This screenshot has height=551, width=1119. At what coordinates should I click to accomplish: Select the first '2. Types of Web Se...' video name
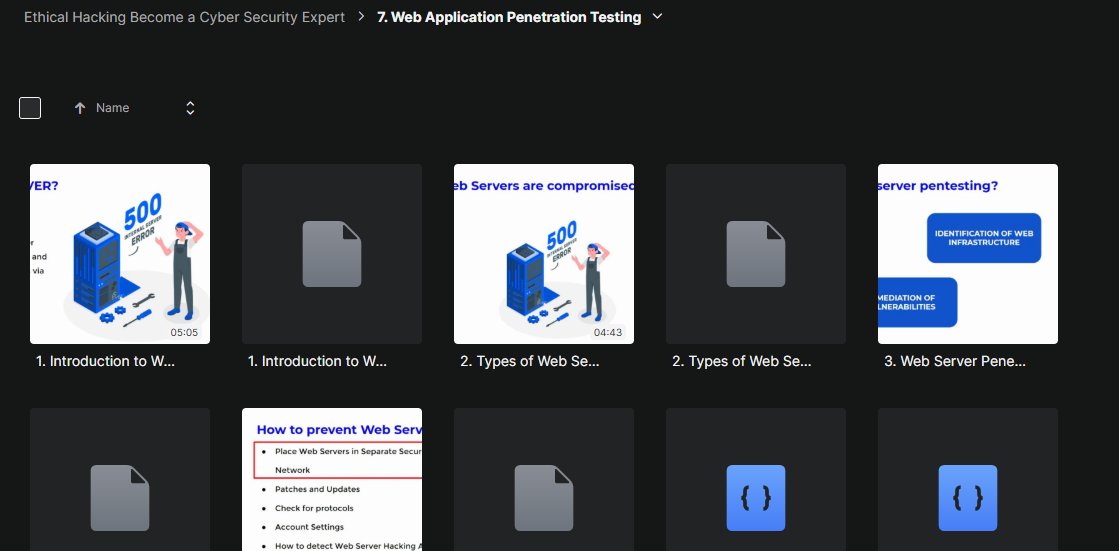click(530, 361)
